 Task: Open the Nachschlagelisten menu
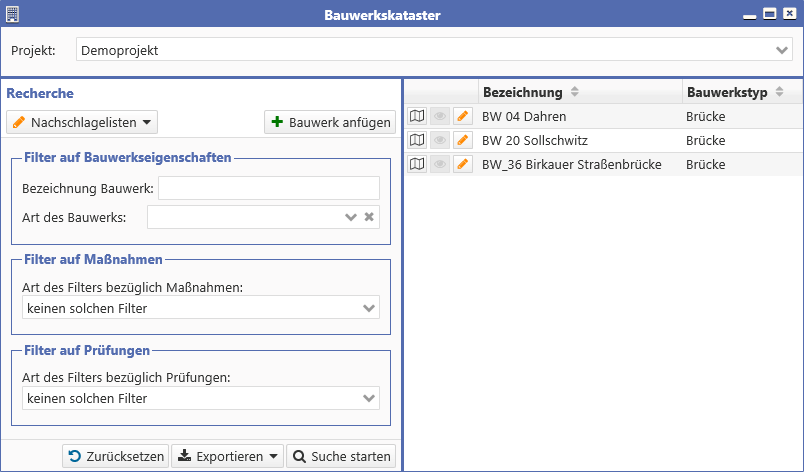point(82,122)
